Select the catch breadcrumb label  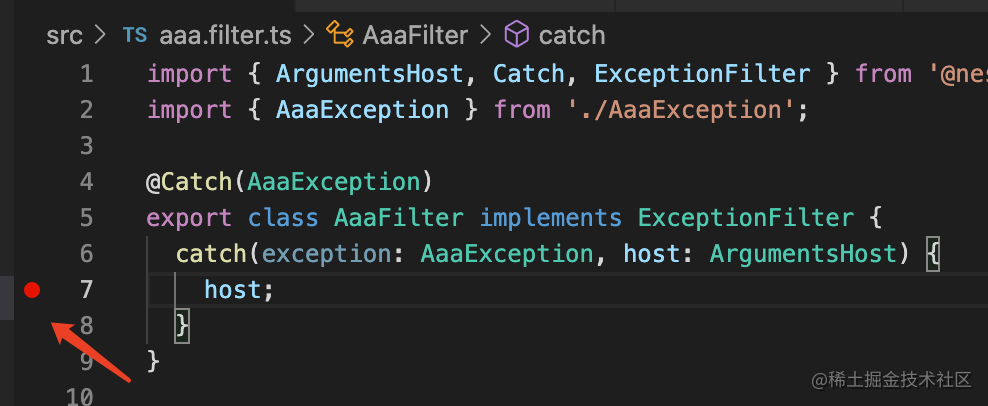pos(572,36)
